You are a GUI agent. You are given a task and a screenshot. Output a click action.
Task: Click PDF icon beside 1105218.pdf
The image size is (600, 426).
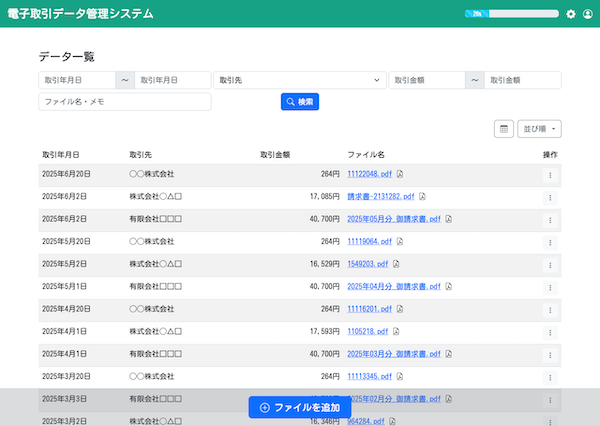coord(396,331)
